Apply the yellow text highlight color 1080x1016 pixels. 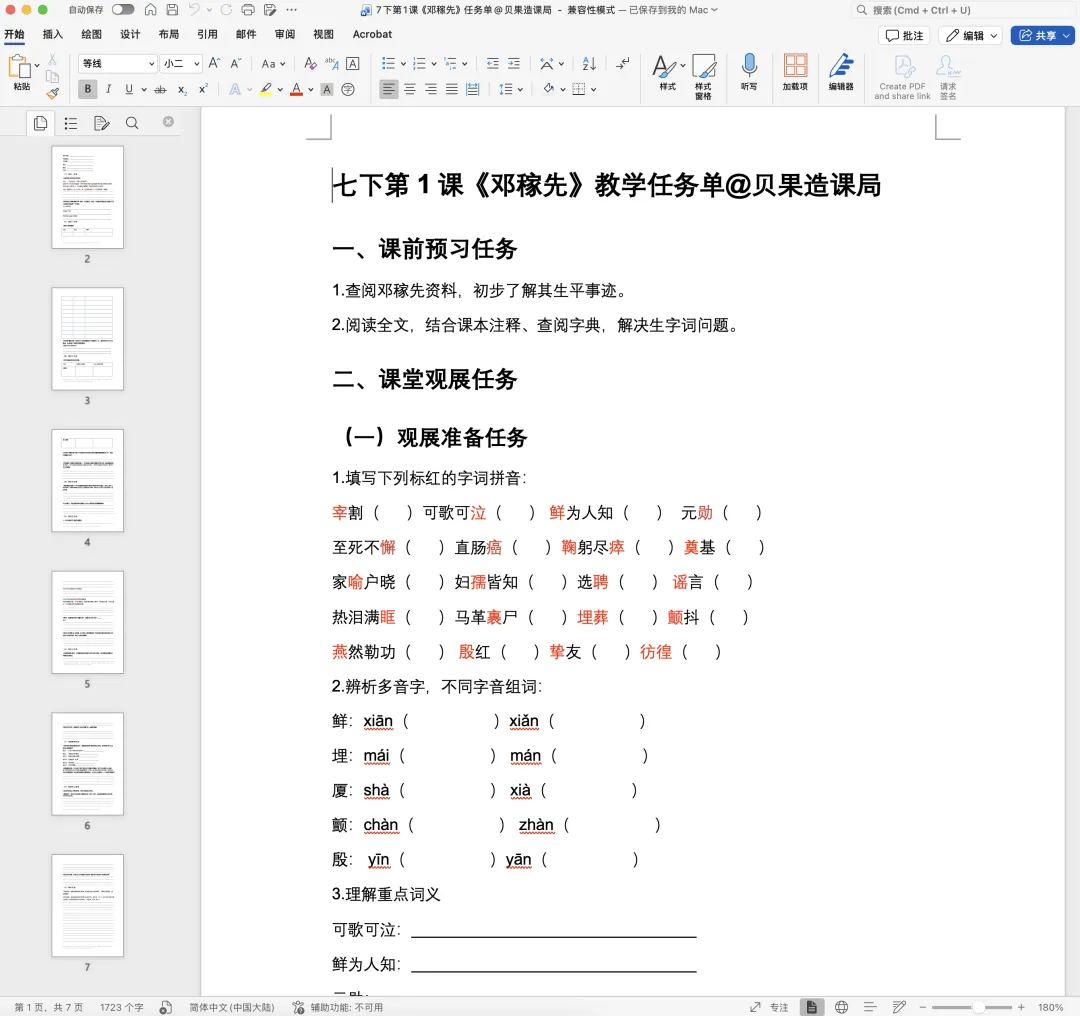(266, 89)
